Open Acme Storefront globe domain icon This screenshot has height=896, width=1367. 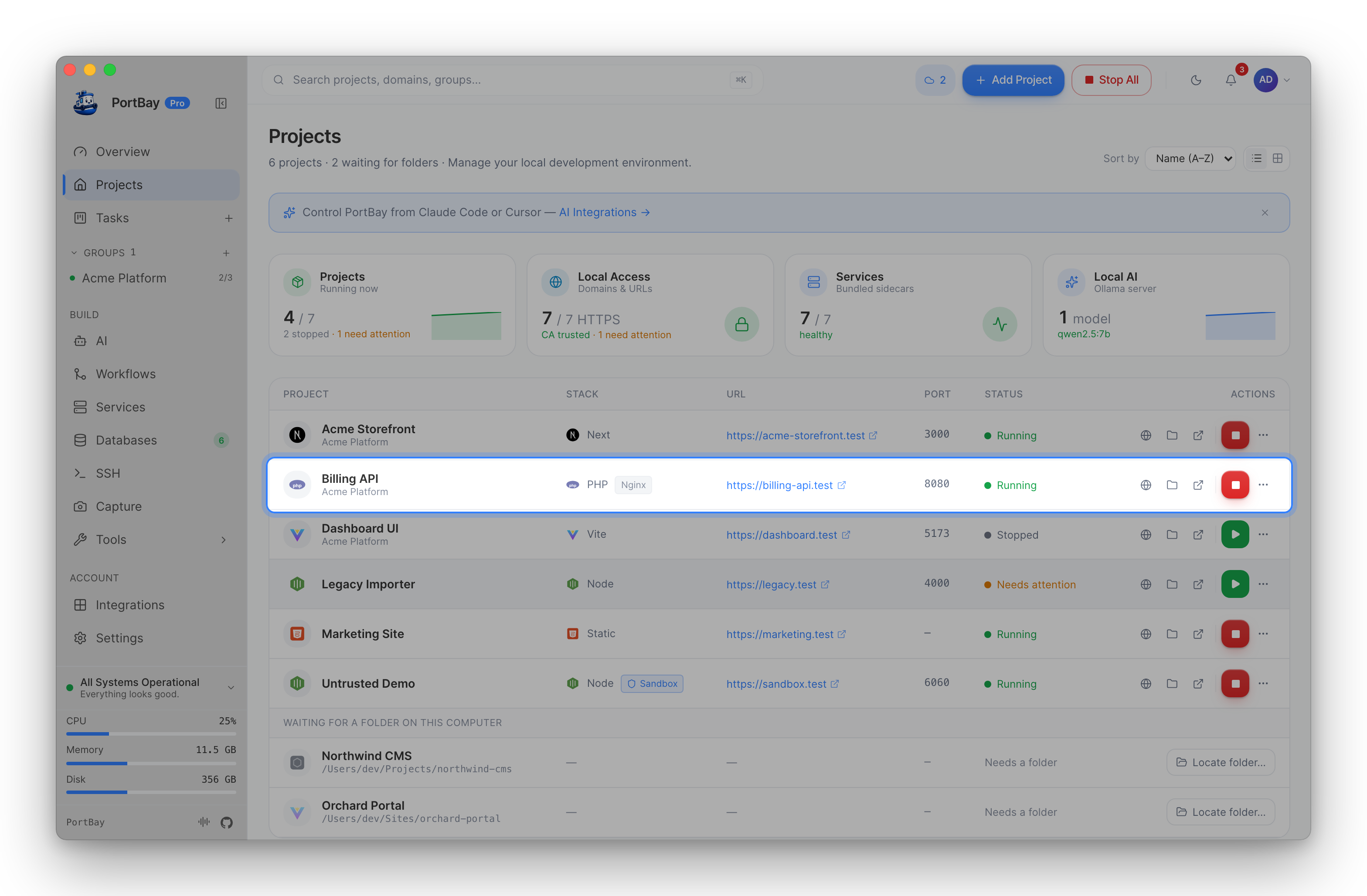coord(1146,435)
